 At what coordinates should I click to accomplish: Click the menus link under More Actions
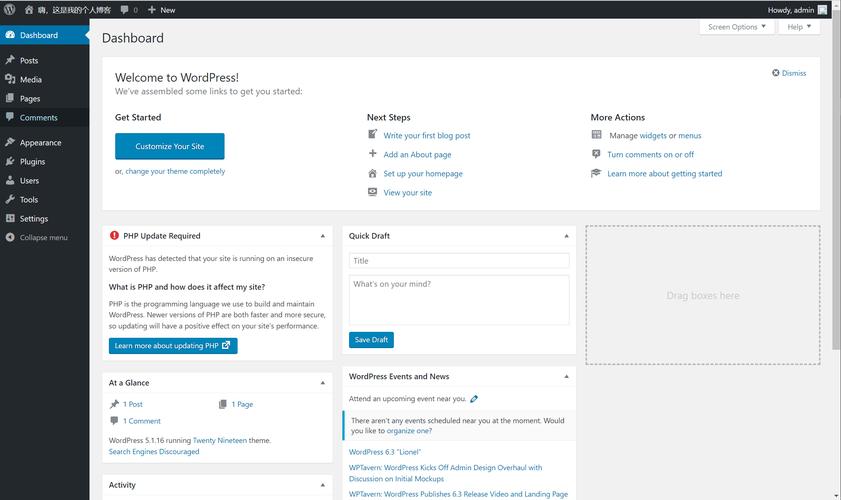tap(690, 136)
